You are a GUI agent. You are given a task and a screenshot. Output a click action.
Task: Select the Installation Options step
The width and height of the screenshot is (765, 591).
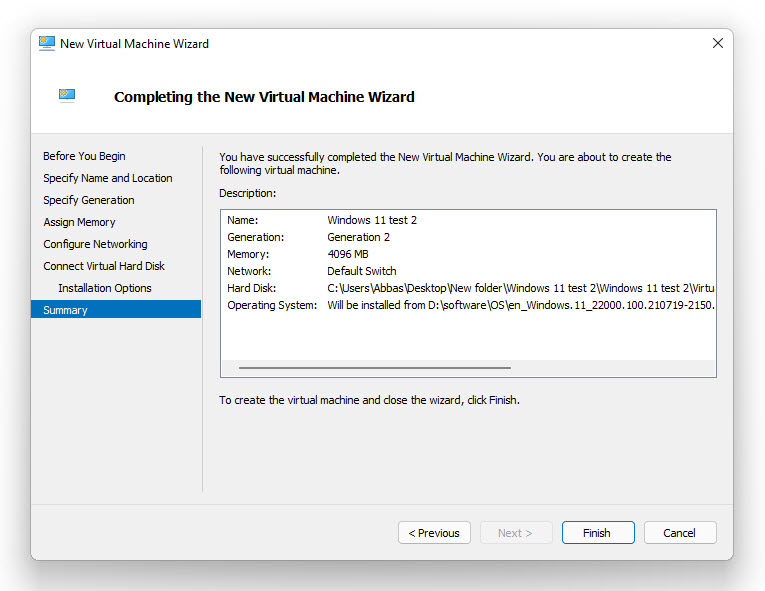[105, 288]
